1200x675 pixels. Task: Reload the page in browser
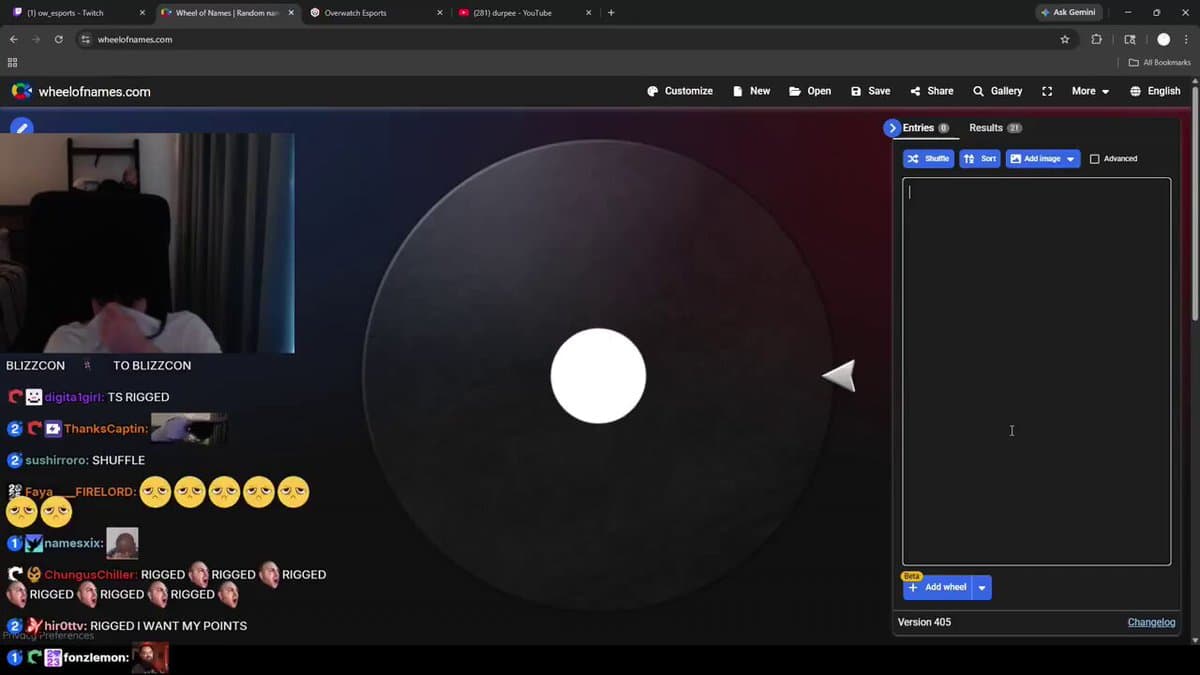[59, 40]
